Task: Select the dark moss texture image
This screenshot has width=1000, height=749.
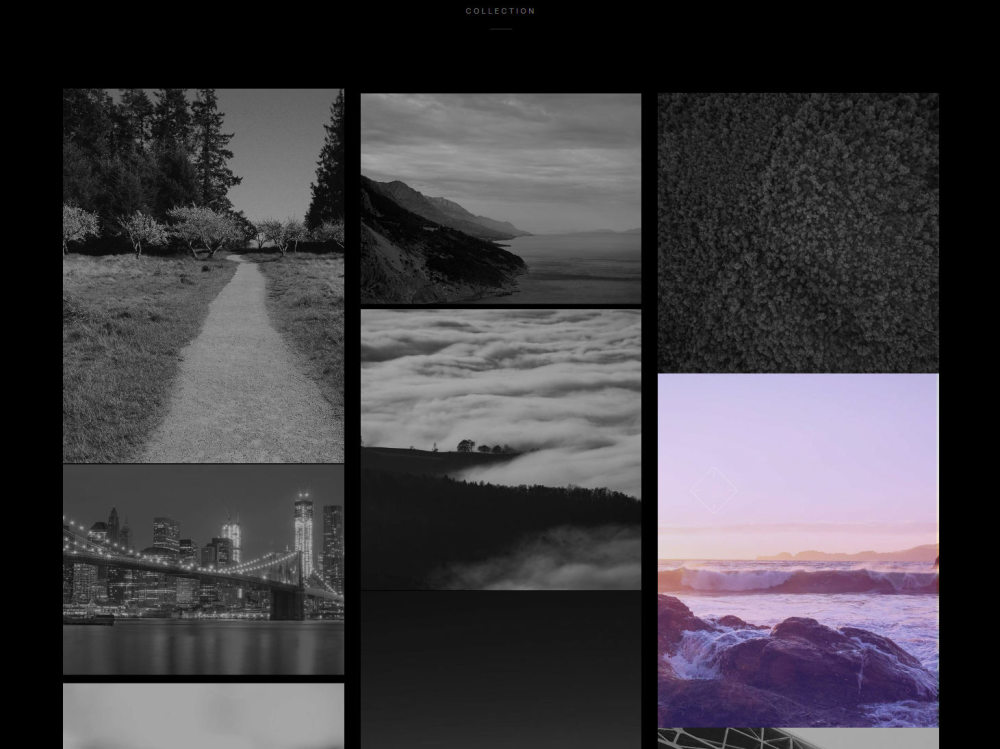Action: (x=798, y=233)
